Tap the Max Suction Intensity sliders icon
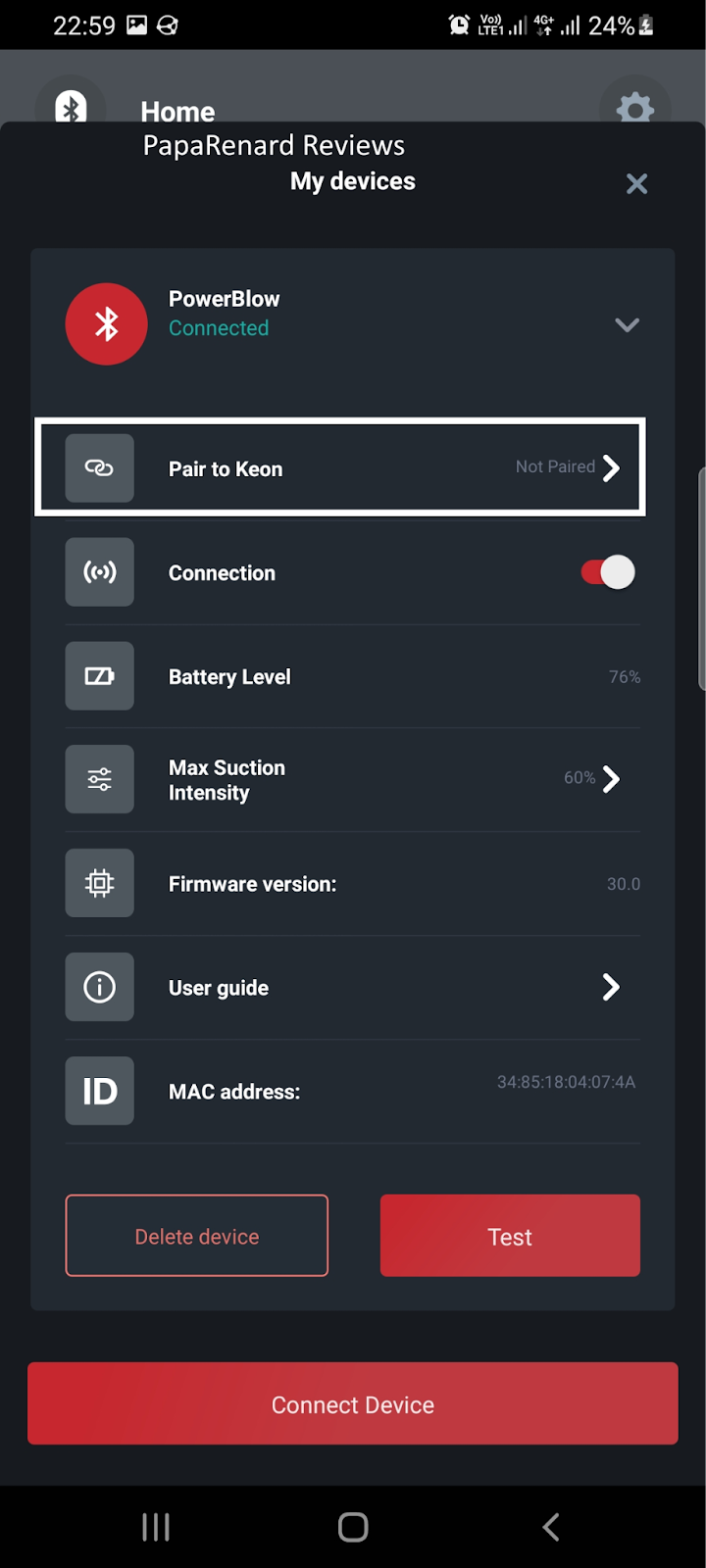 (99, 780)
